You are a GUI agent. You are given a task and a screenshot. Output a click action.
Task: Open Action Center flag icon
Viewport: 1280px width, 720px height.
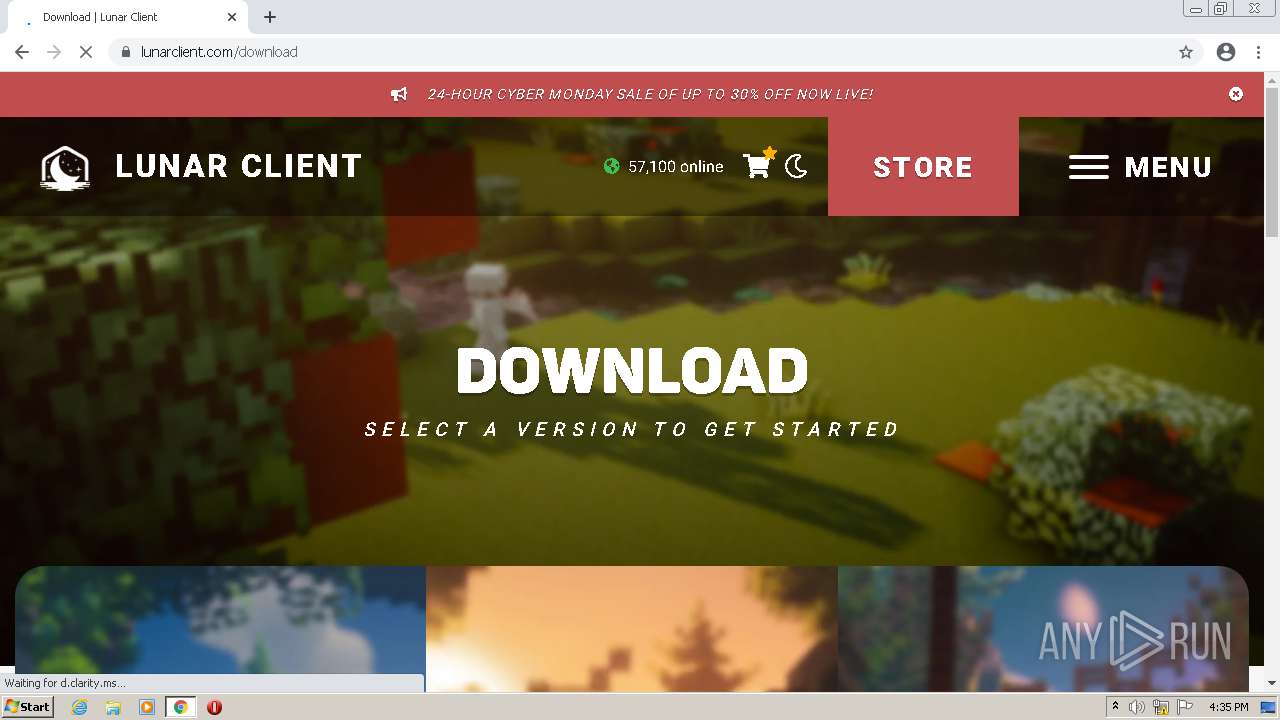[1185, 707]
